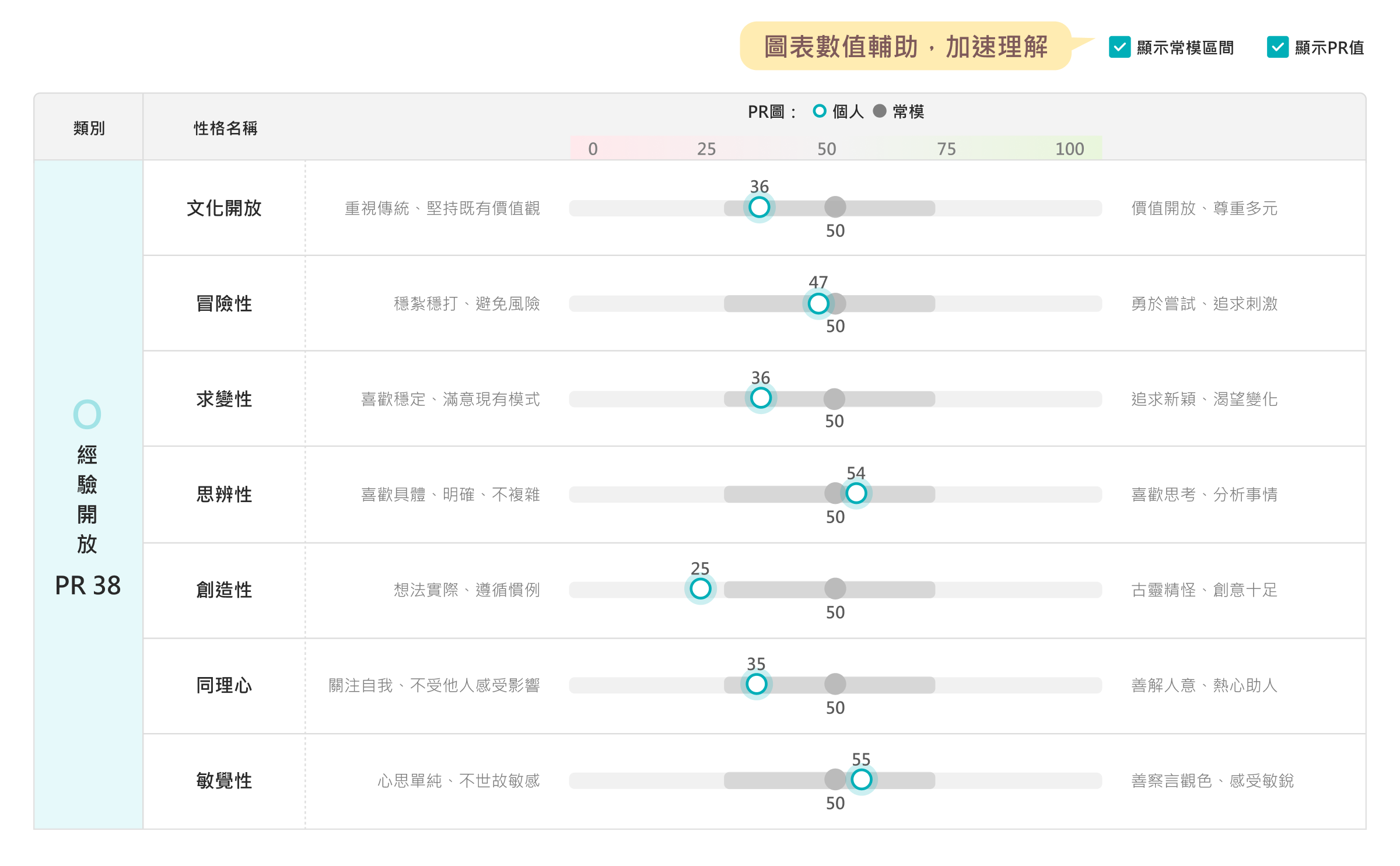1400x866 pixels.
Task: Click the 敏覺性 personal marker at 55
Action: 861,780
